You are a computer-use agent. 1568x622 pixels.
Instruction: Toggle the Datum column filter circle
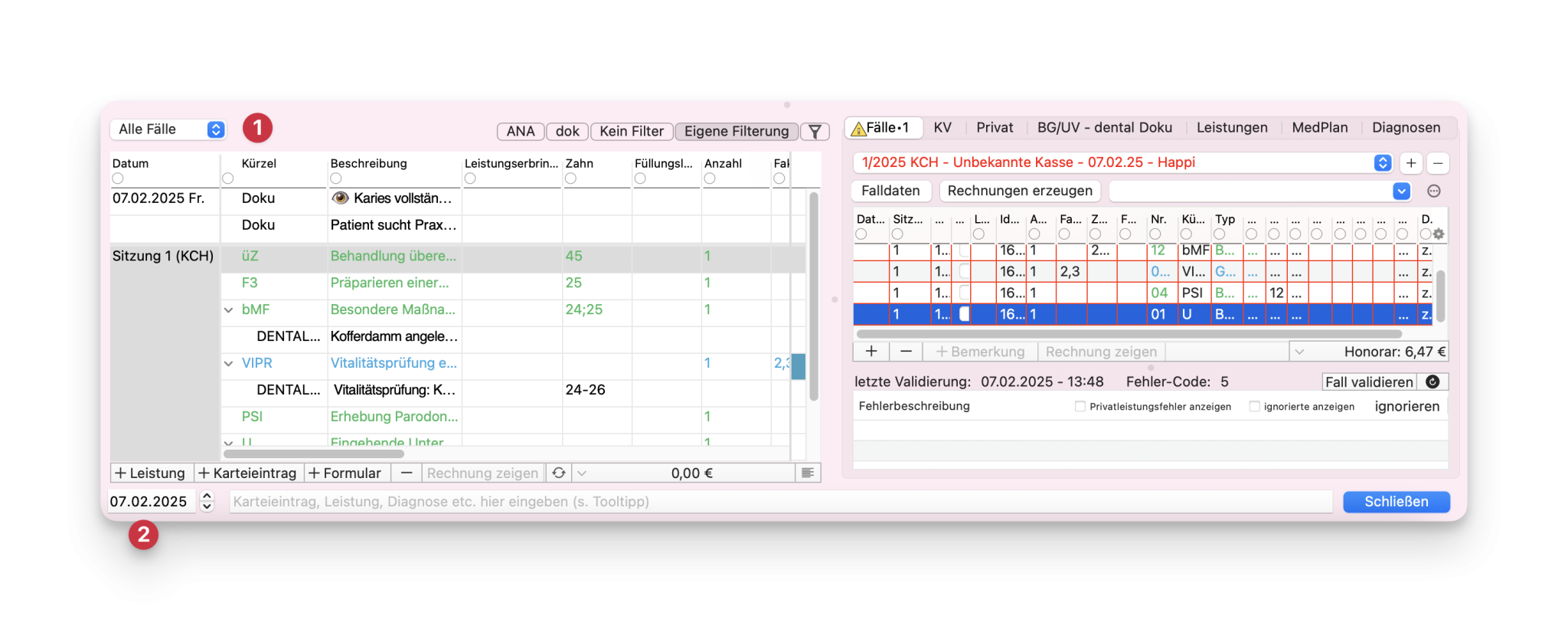(x=117, y=178)
